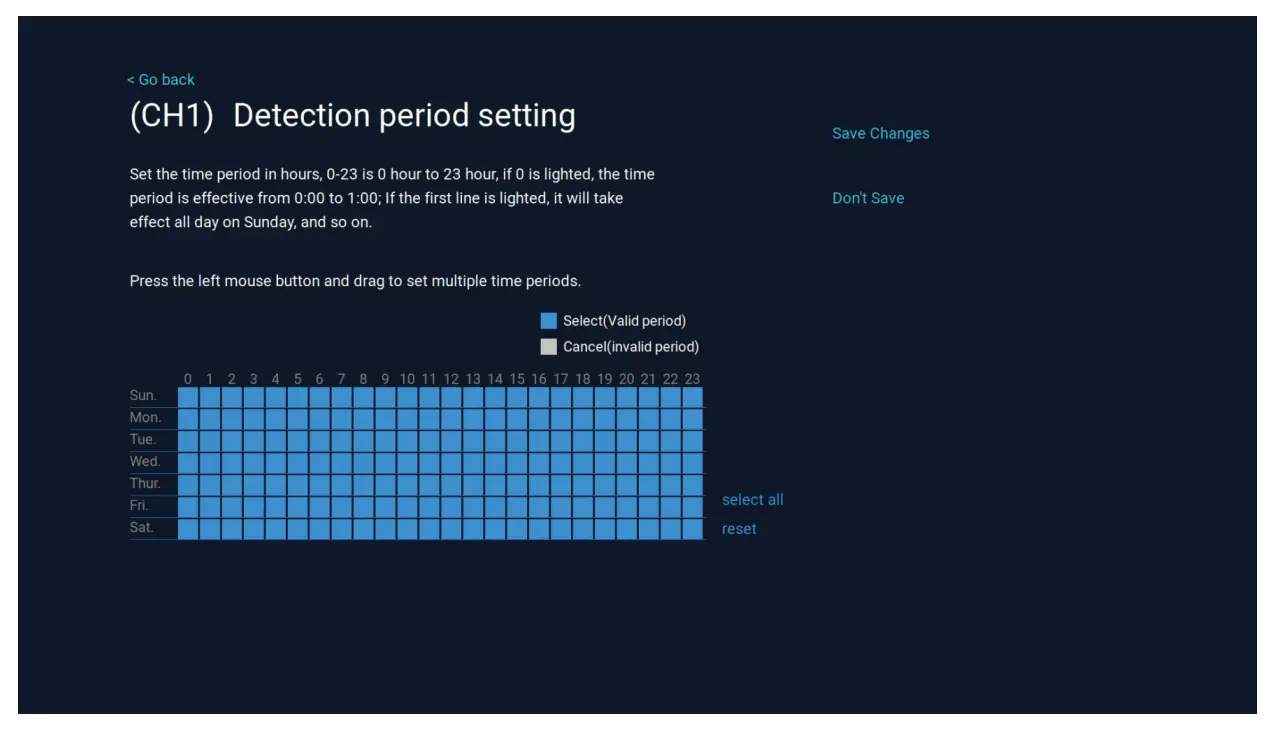The width and height of the screenshot is (1265, 729).
Task: Toggle the Saturday hour 15 cell
Action: point(517,528)
